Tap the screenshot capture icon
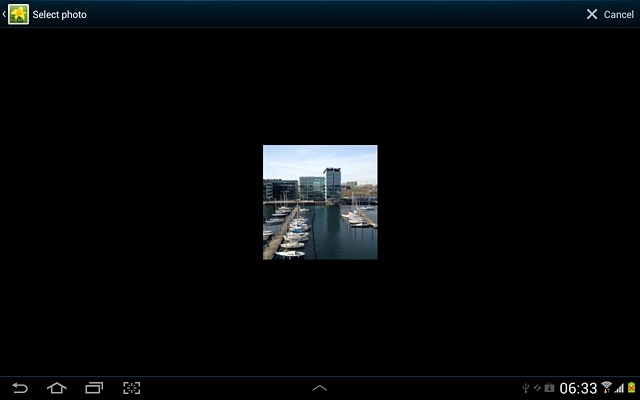 (x=131, y=388)
